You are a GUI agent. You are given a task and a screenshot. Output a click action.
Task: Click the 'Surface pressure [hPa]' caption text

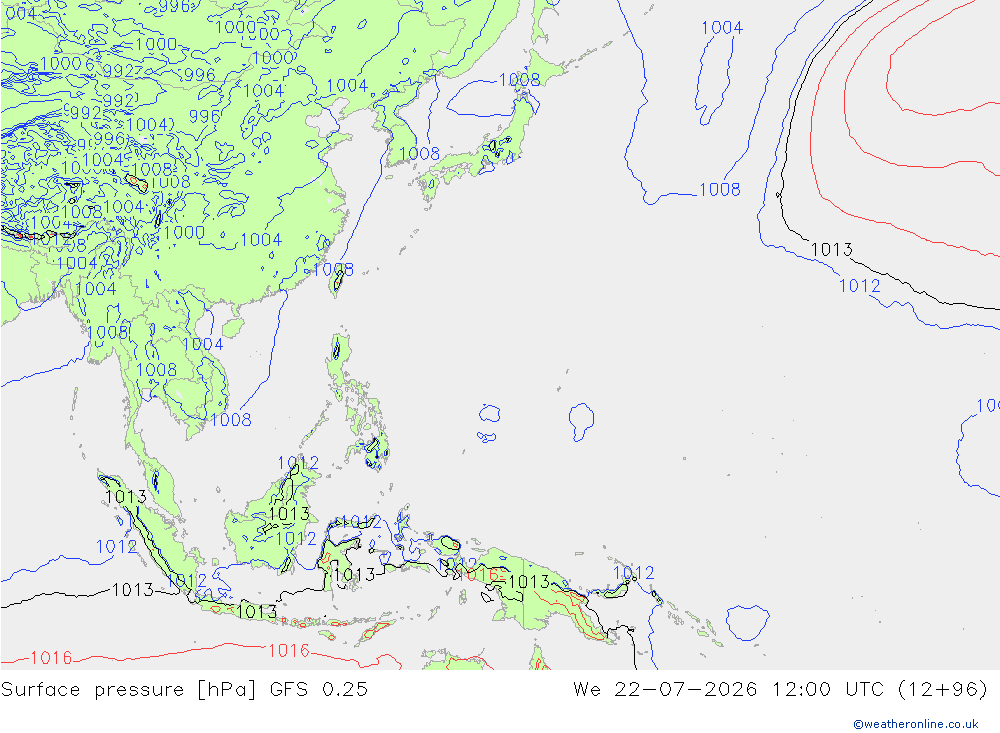pyautogui.click(x=128, y=690)
